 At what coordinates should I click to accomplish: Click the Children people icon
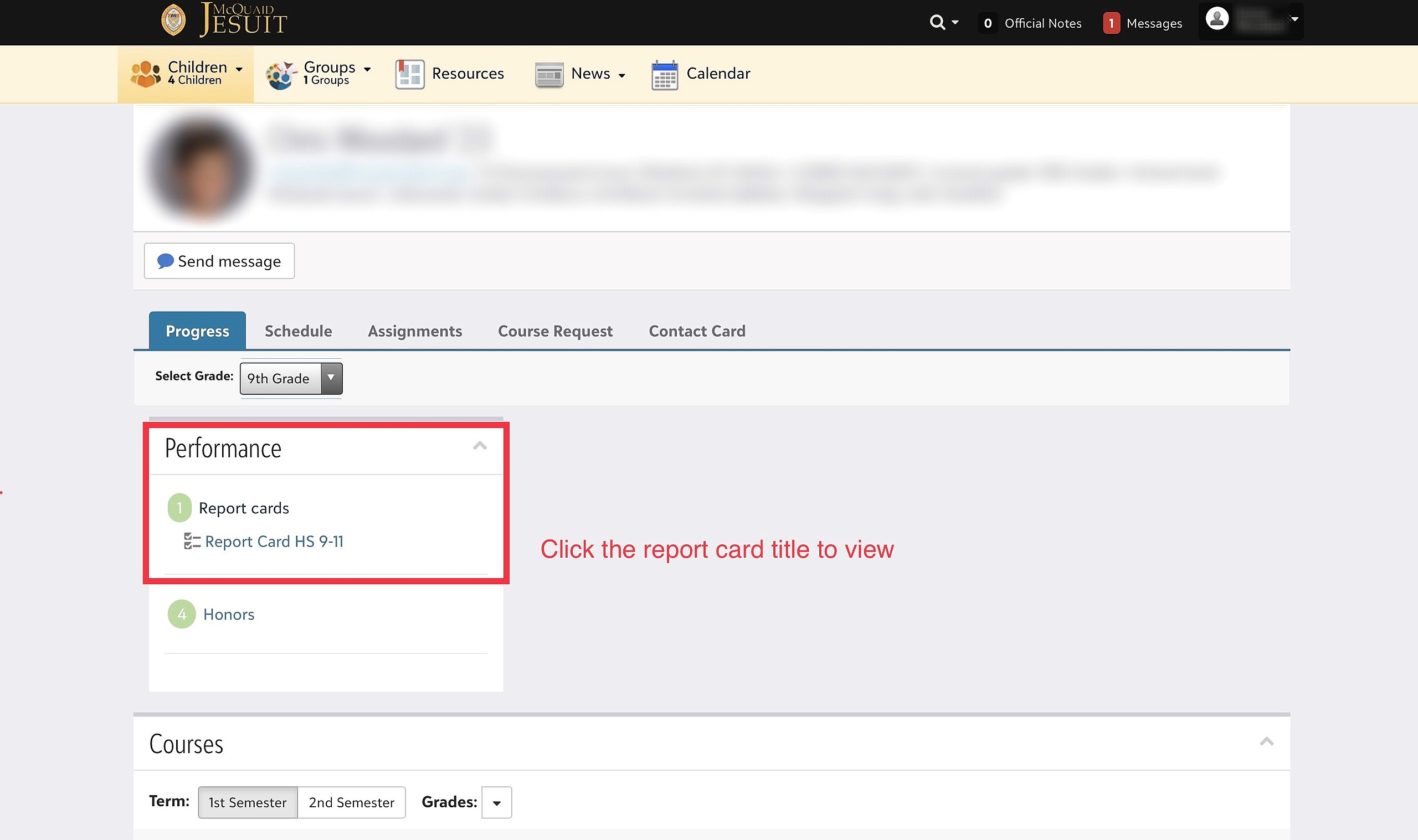(x=145, y=74)
